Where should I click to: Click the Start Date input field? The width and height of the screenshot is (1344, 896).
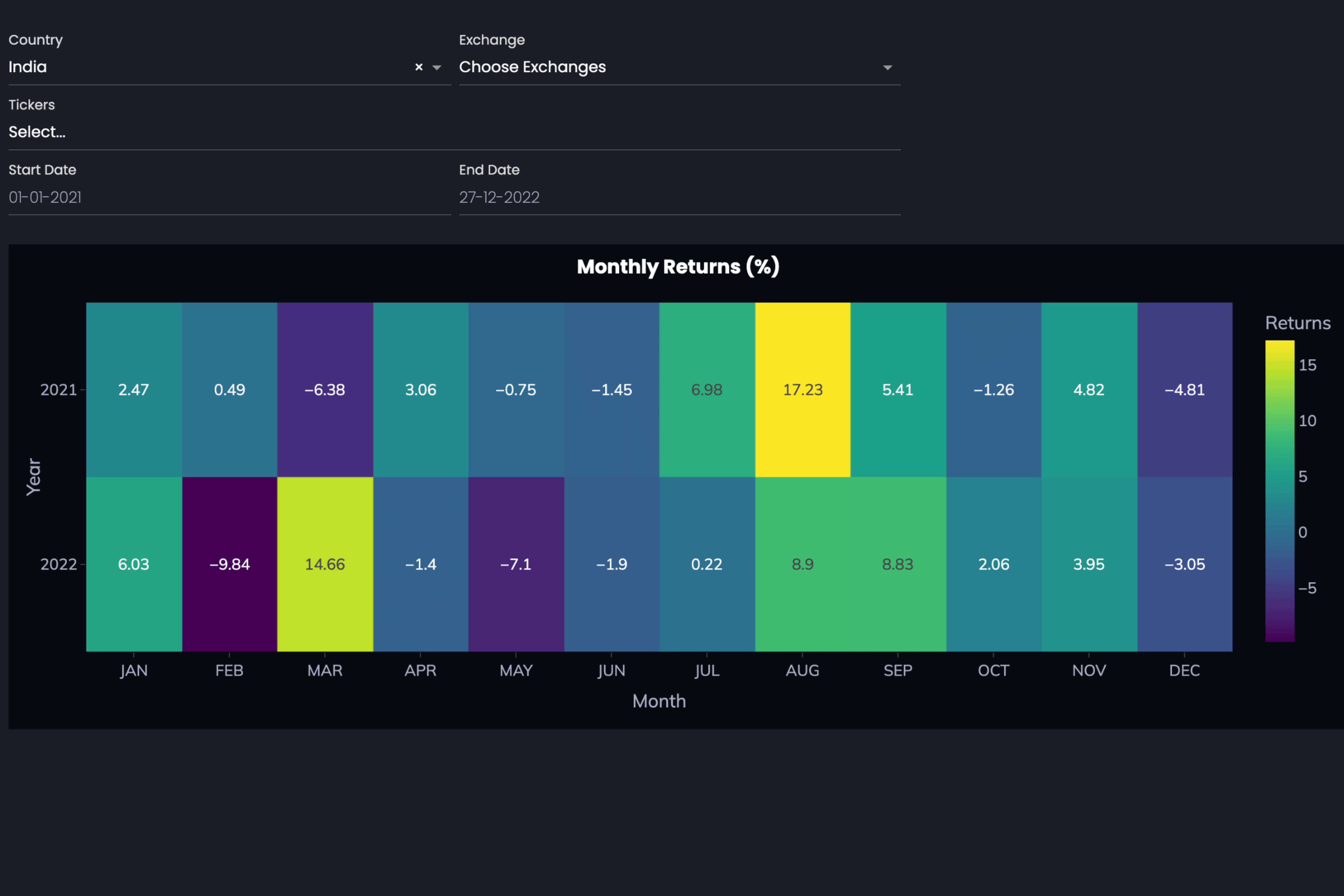pyautogui.click(x=229, y=197)
